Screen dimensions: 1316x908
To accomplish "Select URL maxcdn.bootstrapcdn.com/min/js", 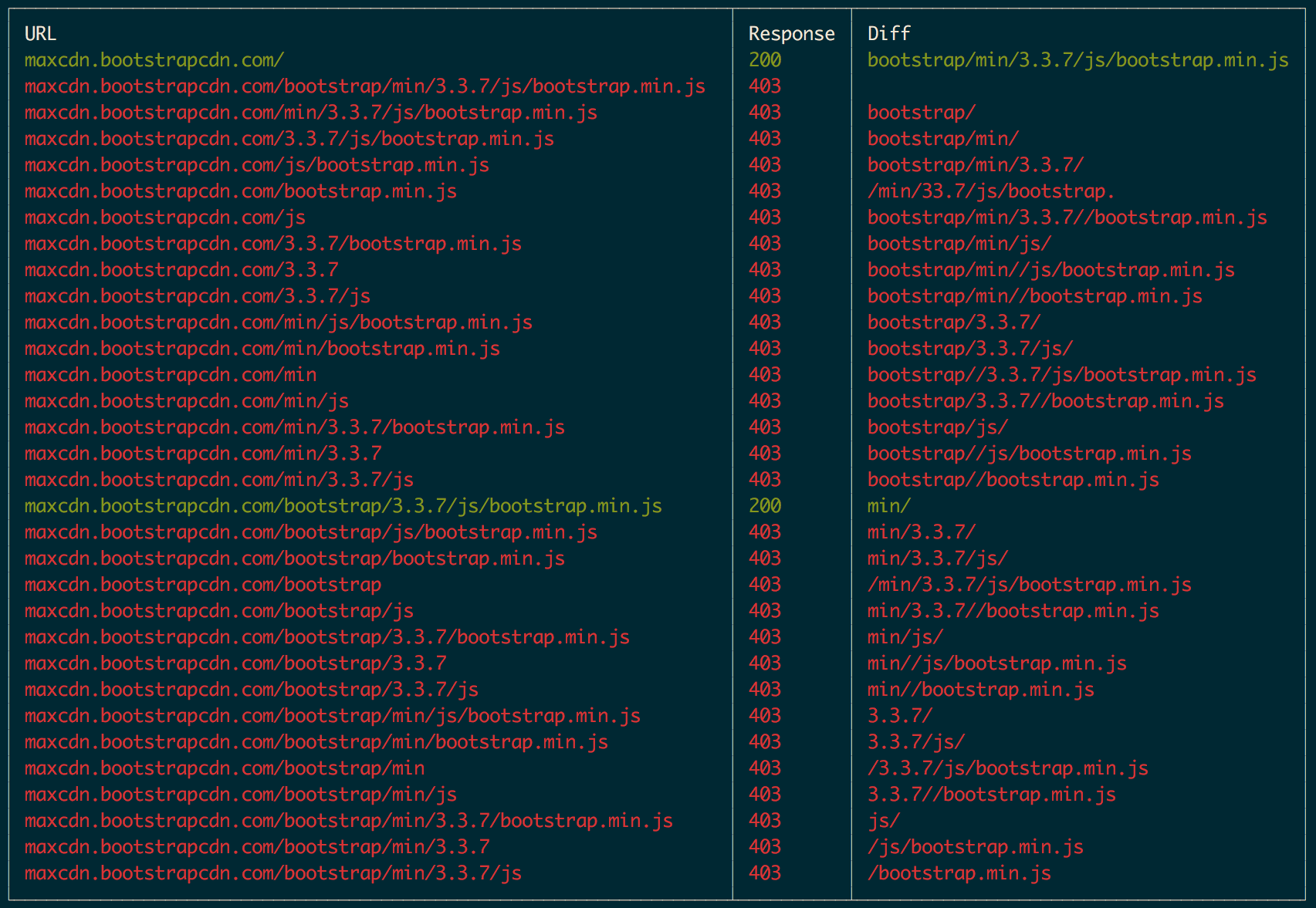I will [x=187, y=401].
